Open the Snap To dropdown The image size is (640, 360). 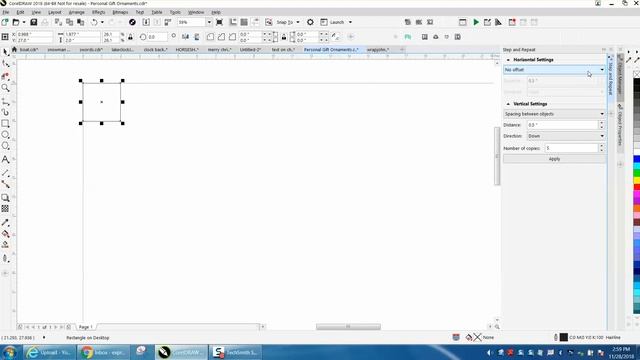point(298,22)
